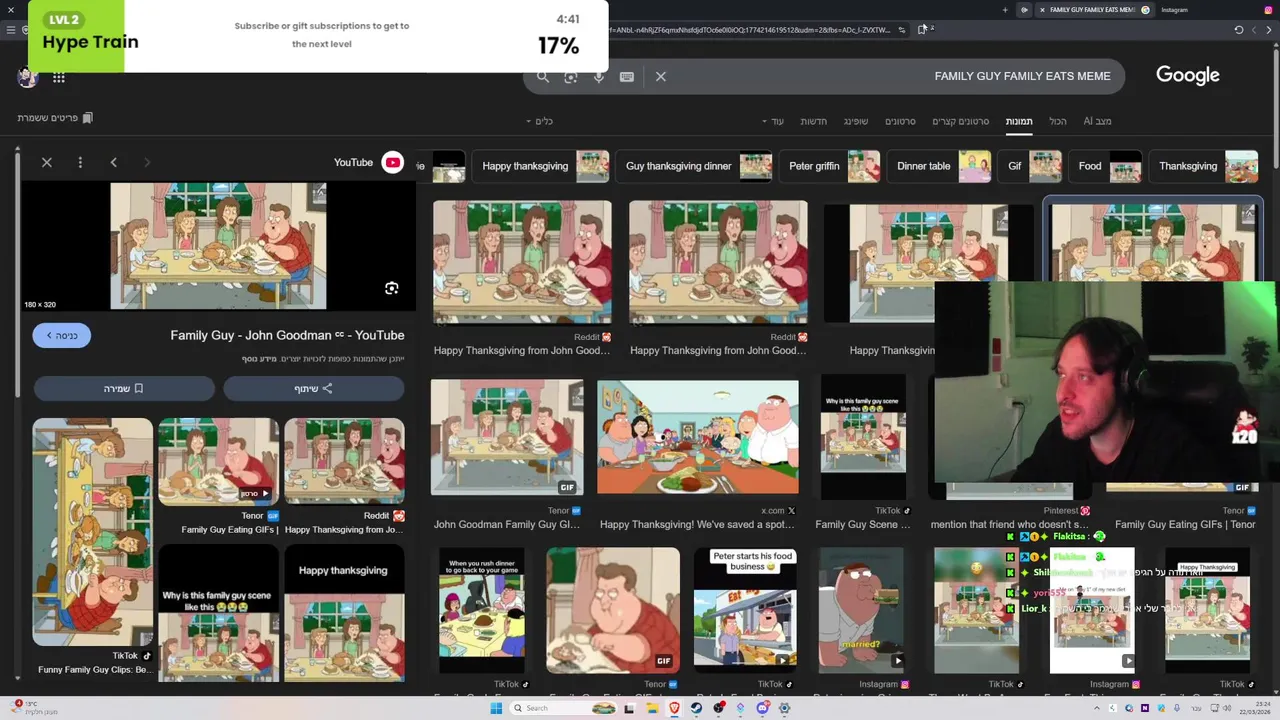The width and height of the screenshot is (1280, 720).
Task: Switch to מצב AI tab
Action: 1097,121
